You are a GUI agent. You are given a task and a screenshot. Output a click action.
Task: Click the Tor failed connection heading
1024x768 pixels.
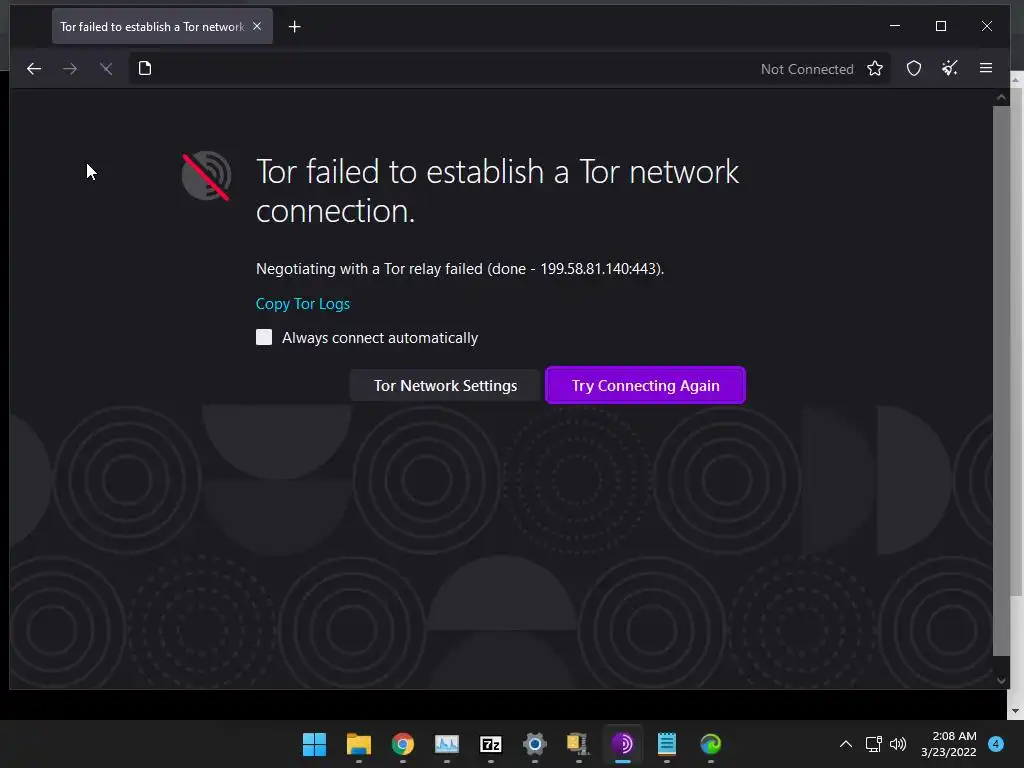click(x=497, y=191)
